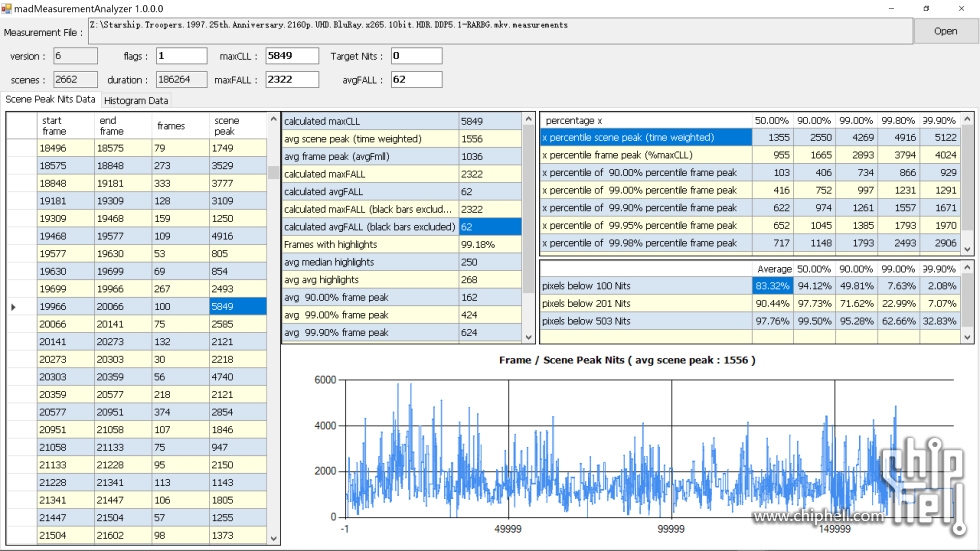Switch to Histogram Data tab
This screenshot has height=551, width=980.
136,100
